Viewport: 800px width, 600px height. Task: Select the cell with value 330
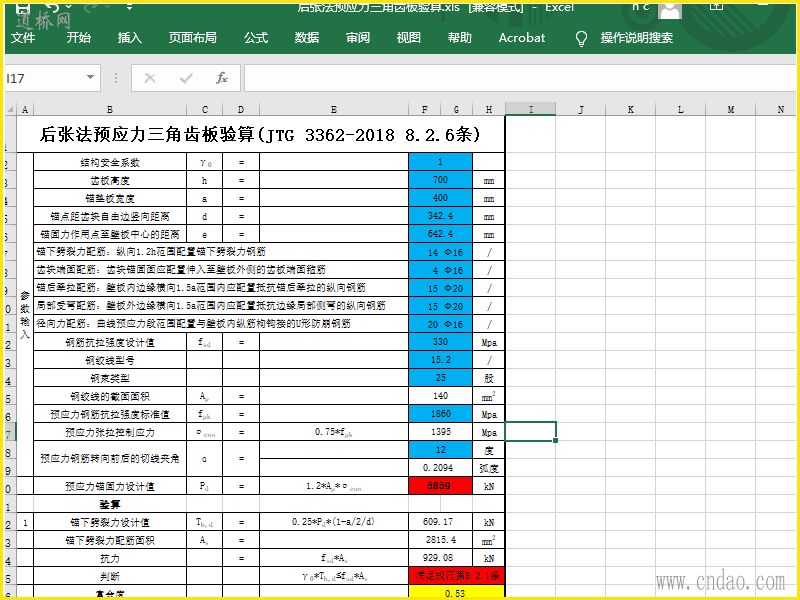pyautogui.click(x=440, y=342)
